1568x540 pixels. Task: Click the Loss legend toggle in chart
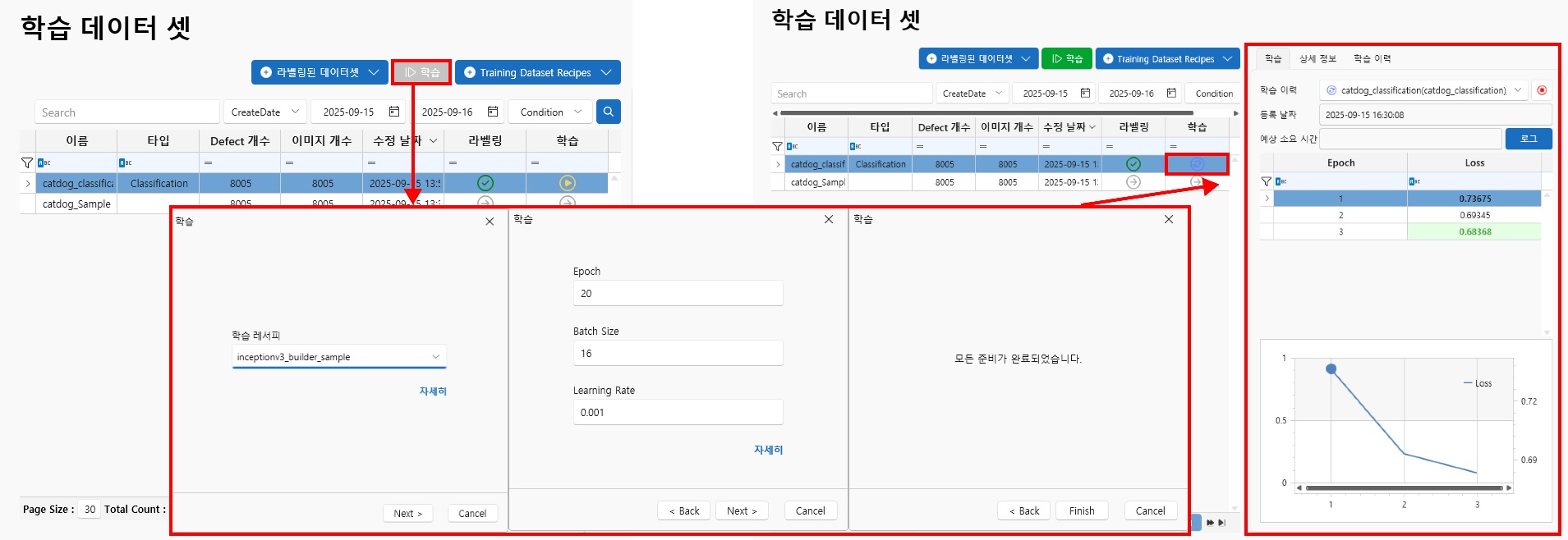pos(1478,383)
